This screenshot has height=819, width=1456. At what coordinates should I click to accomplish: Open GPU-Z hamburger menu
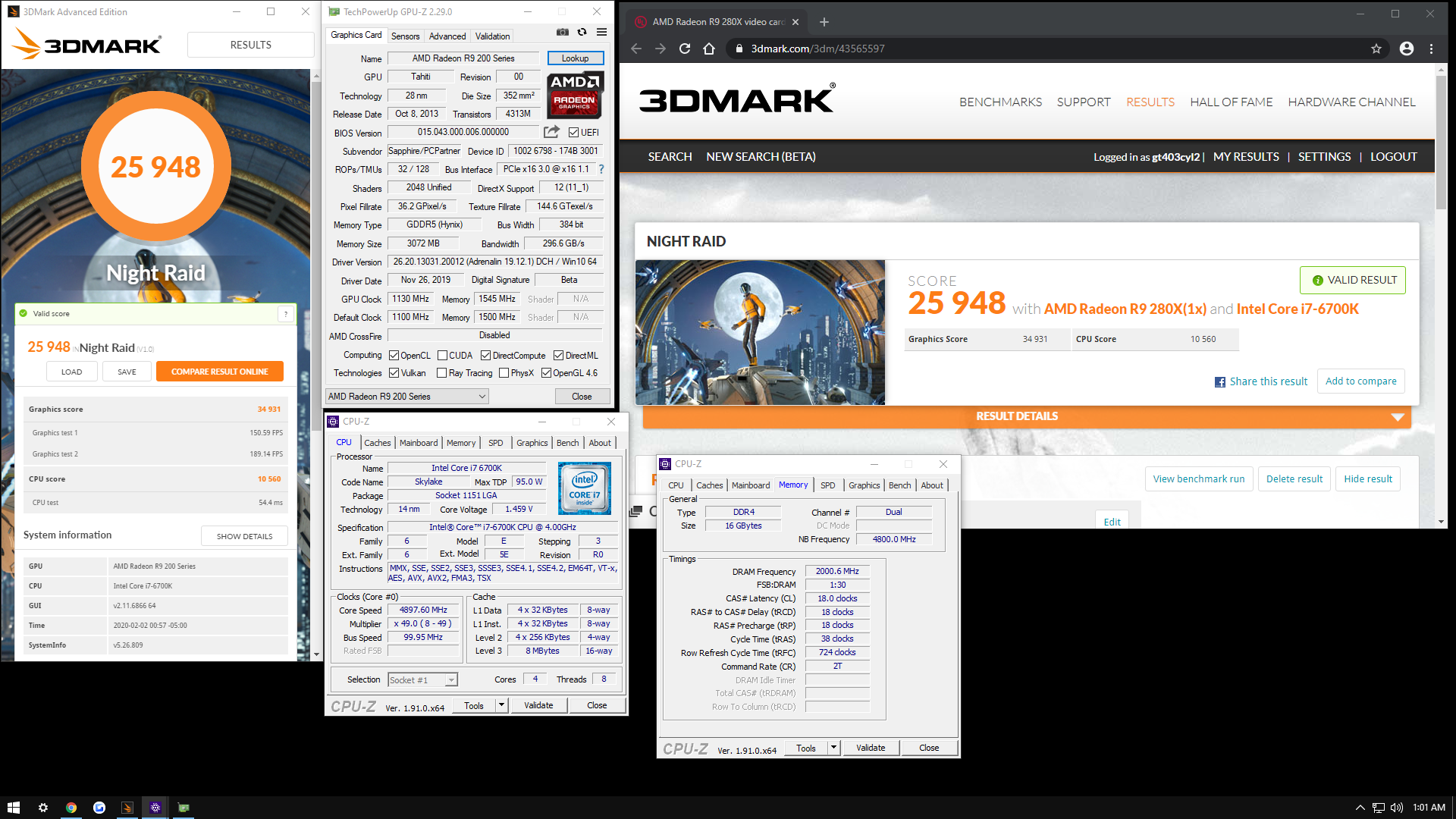[601, 32]
